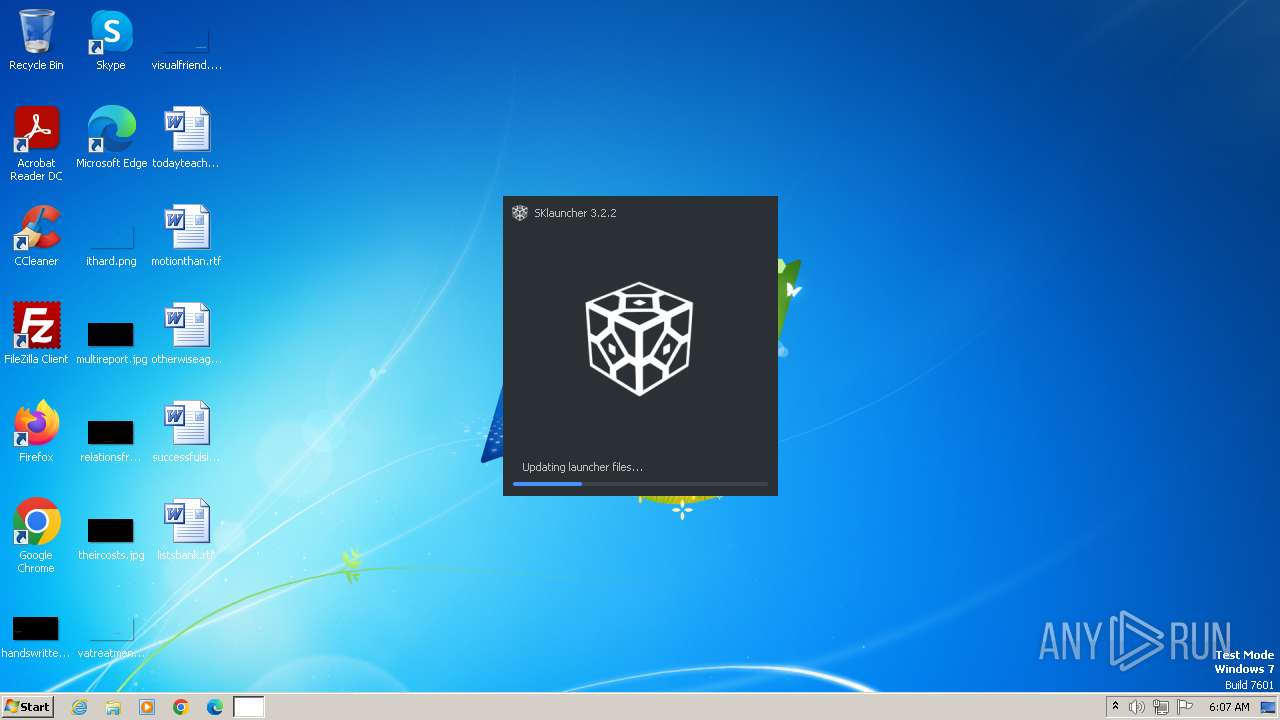Open media player from the taskbar
The height and width of the screenshot is (720, 1280).
coord(147,707)
